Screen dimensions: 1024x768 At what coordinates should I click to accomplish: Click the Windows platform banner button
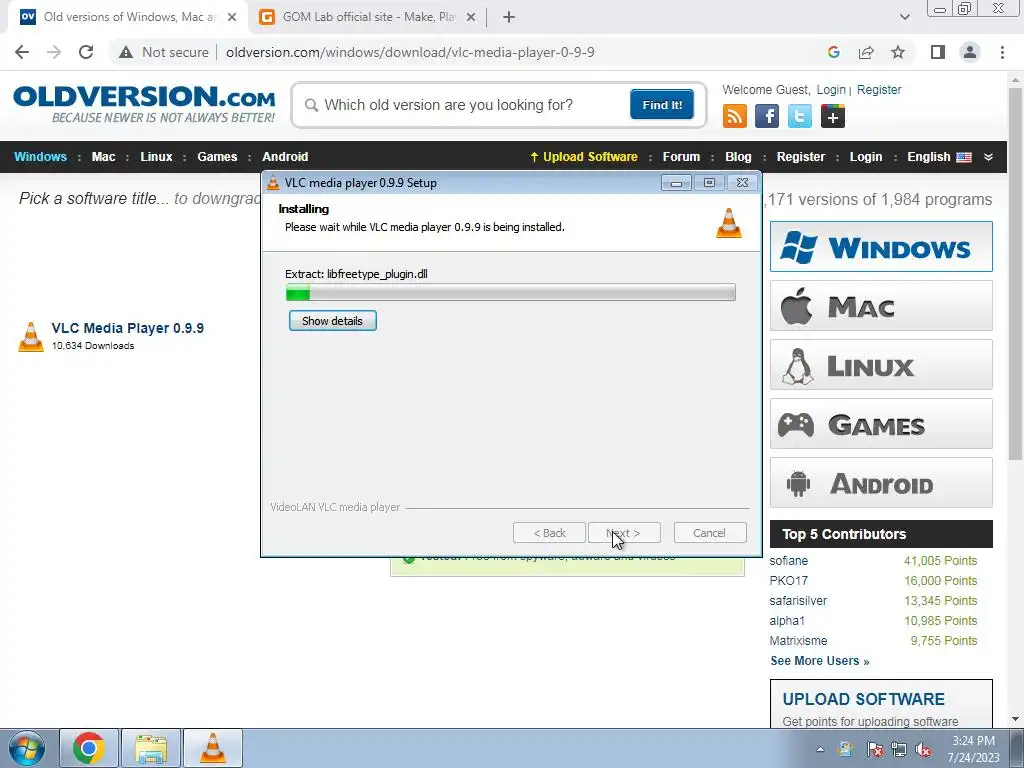881,247
